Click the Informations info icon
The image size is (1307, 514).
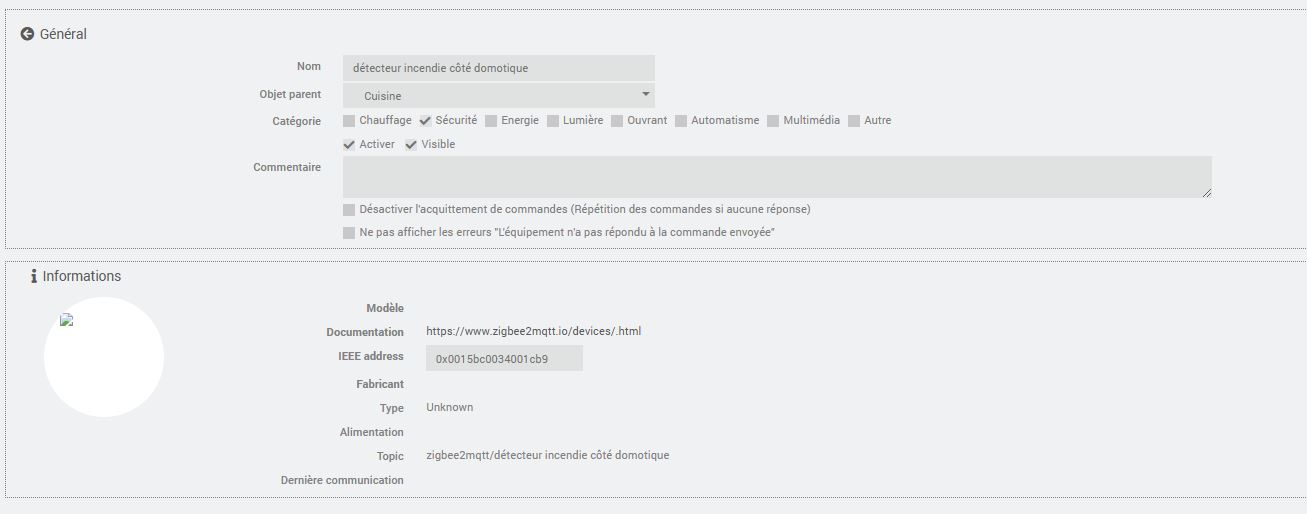click(x=34, y=277)
